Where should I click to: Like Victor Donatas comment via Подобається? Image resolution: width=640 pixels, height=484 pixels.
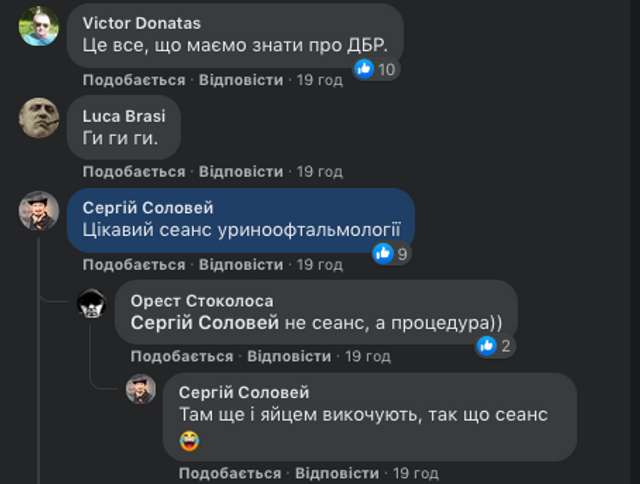point(134,80)
